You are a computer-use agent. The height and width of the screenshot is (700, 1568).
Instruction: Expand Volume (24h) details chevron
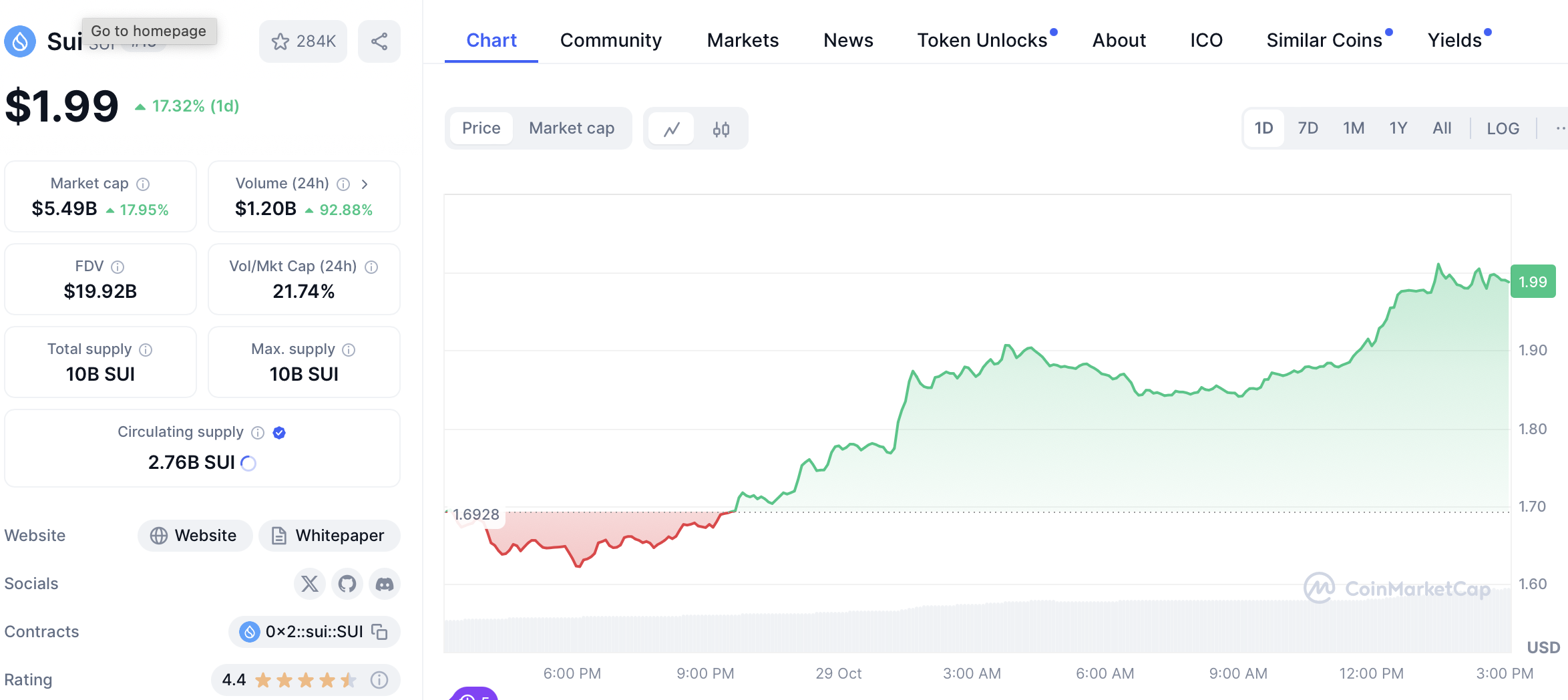365,184
